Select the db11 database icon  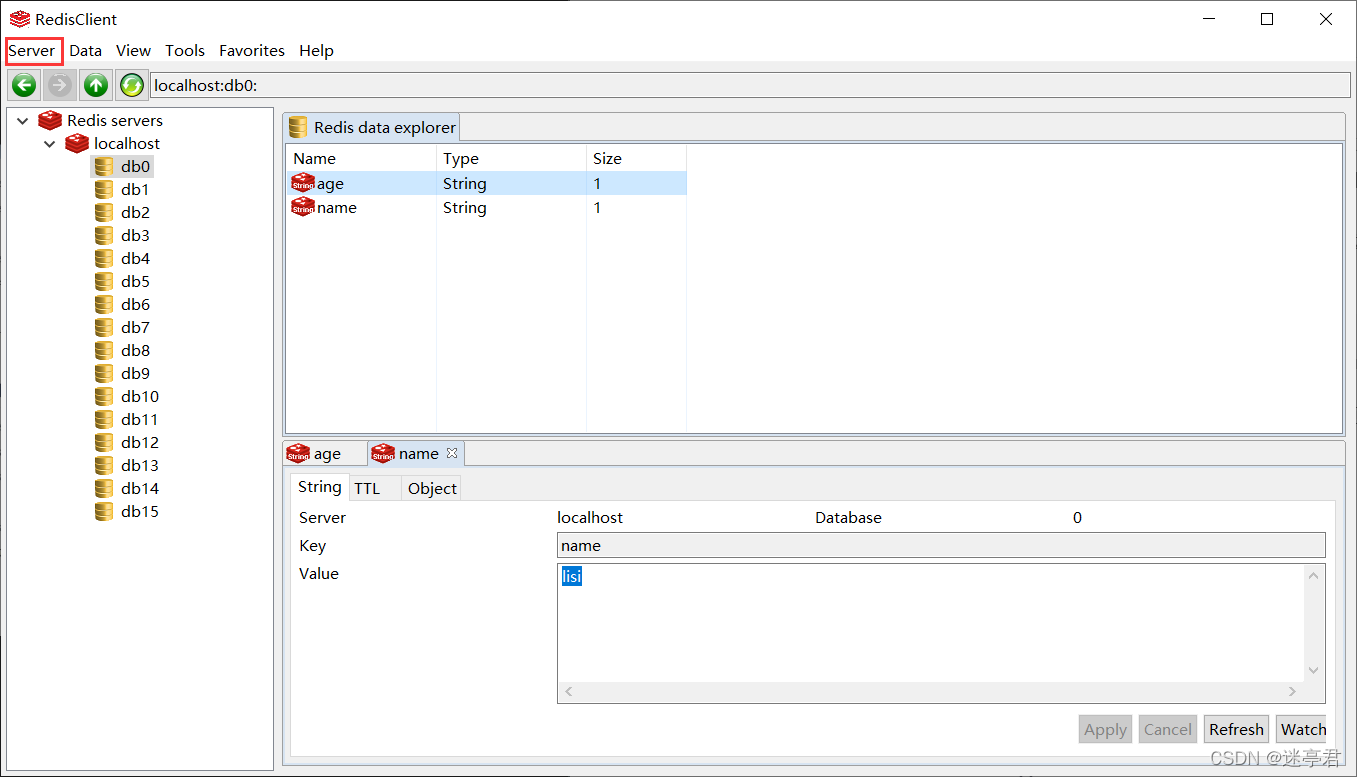point(104,419)
